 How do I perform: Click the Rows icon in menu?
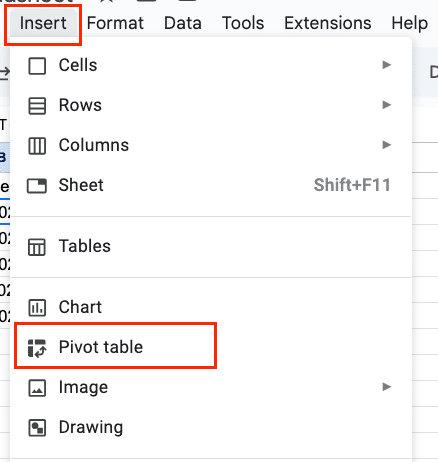(37, 106)
